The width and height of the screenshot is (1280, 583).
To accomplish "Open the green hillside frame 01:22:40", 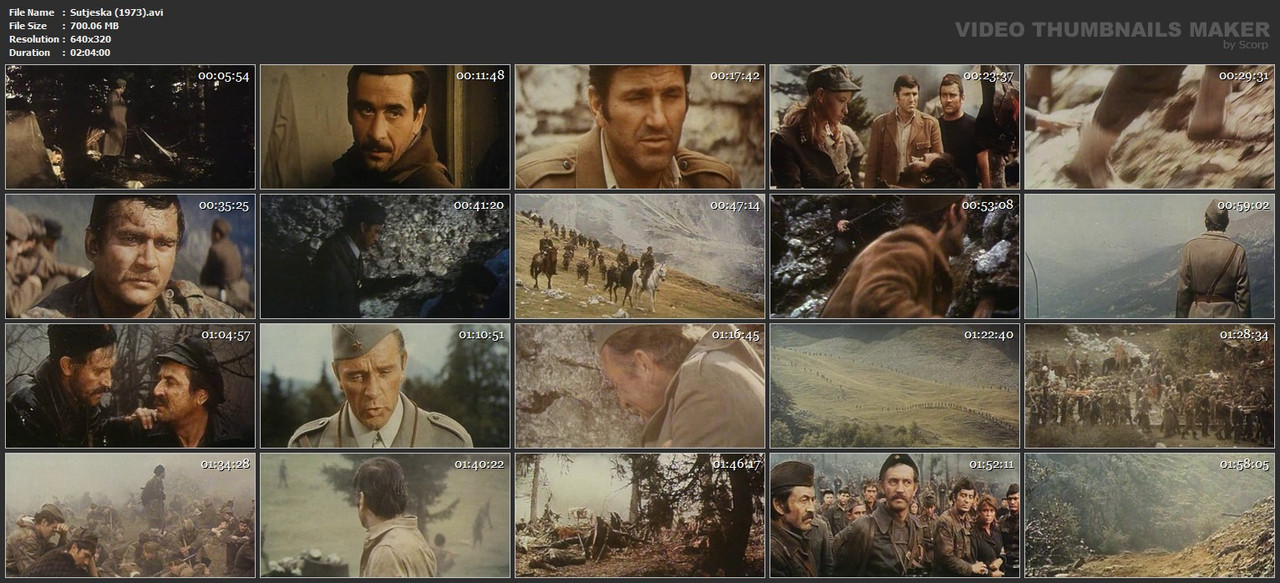I will [x=895, y=386].
